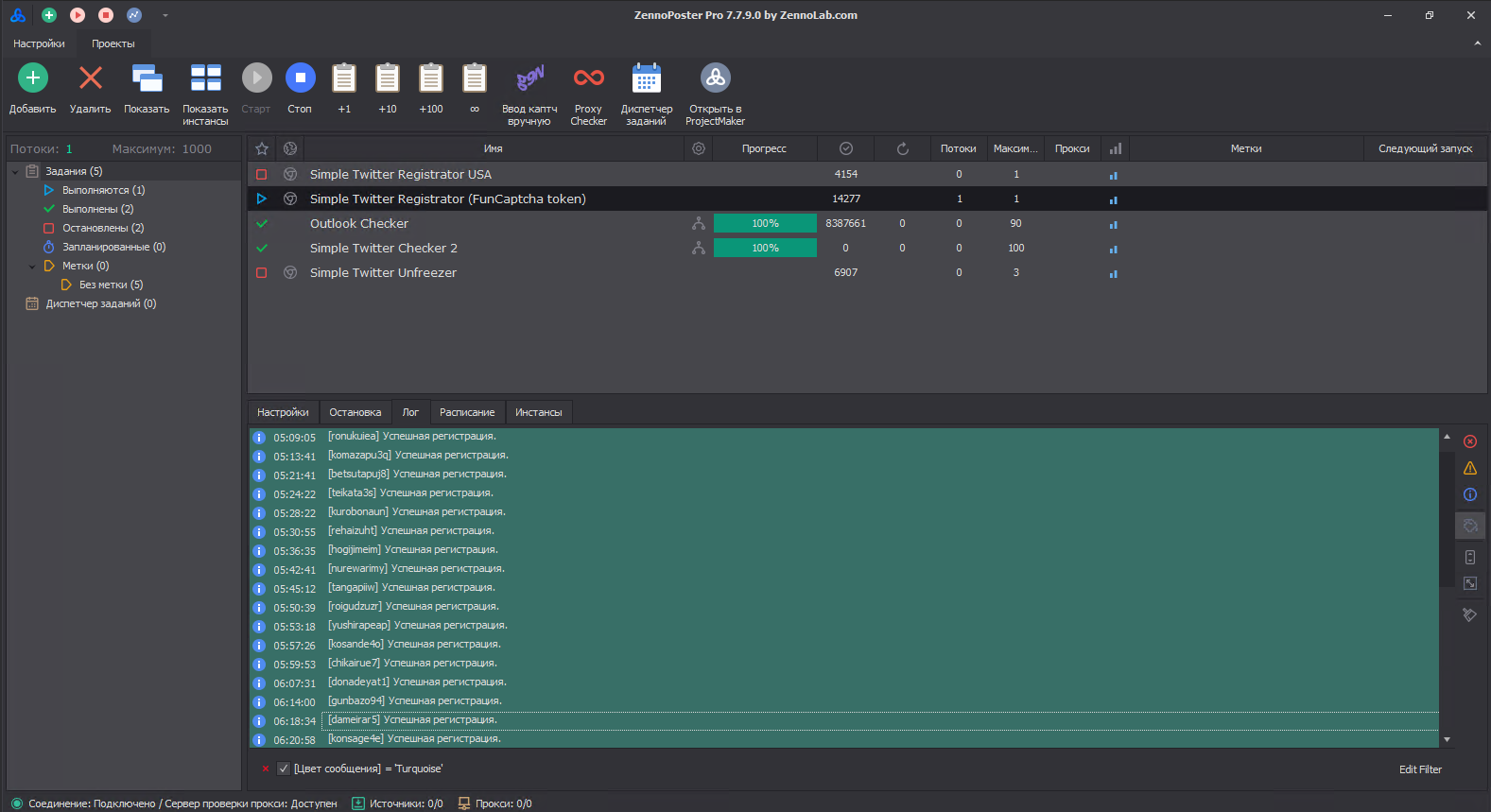Open Показать инстансы grid view
Viewport: 1491px width, 812px height.
205,78
